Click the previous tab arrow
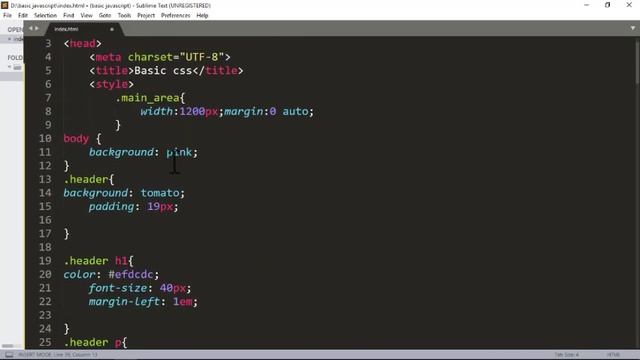Viewport: 640px width, 360px height. pyautogui.click(x=31, y=29)
